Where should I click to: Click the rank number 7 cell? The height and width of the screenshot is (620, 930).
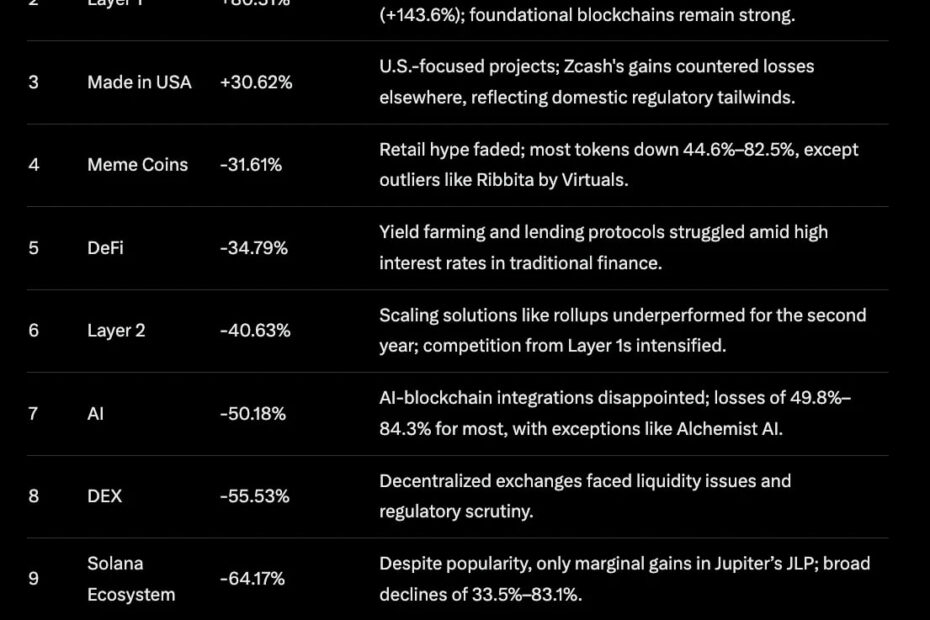tap(33, 413)
